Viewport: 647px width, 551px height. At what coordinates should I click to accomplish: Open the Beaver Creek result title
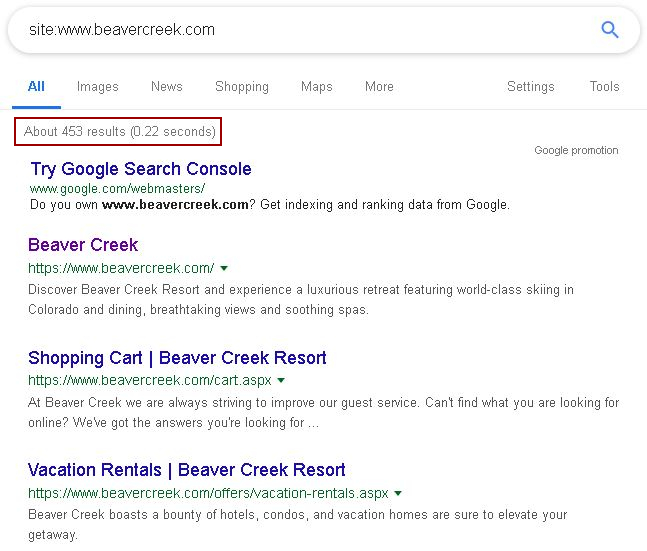pos(83,245)
